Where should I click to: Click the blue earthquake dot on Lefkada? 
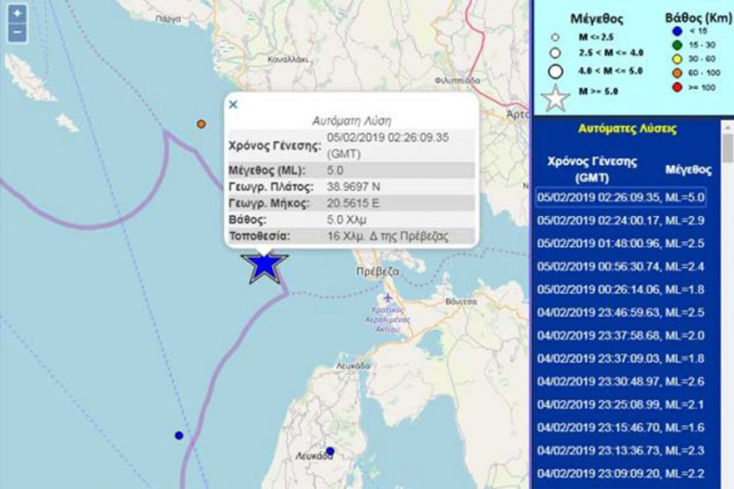[x=329, y=450]
